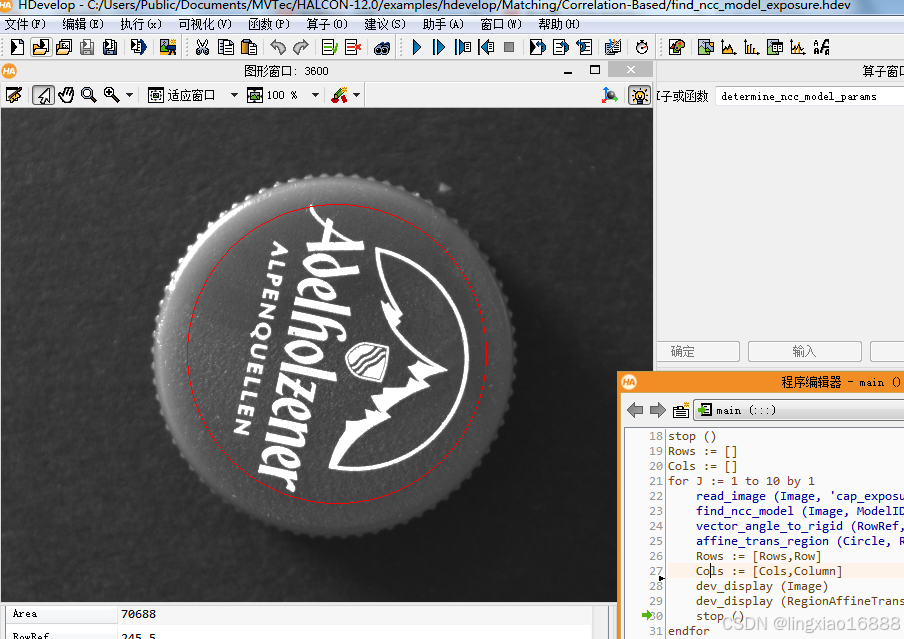Open the 编辑(E) menu

coord(83,24)
